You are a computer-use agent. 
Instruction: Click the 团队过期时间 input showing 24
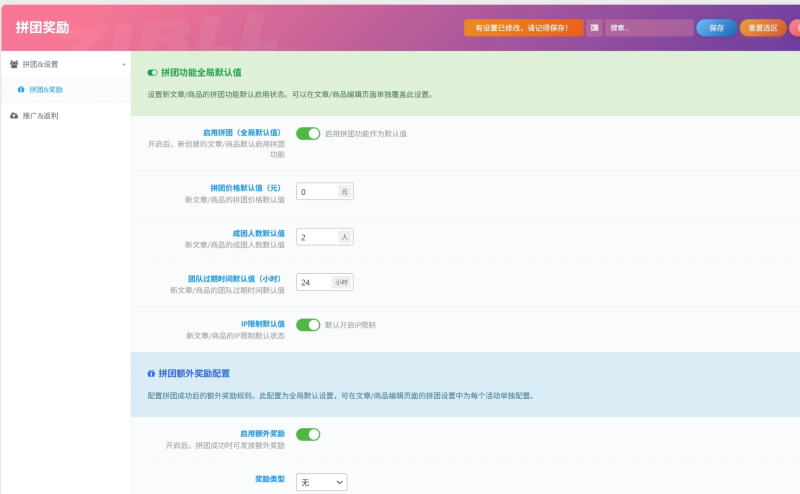point(314,282)
